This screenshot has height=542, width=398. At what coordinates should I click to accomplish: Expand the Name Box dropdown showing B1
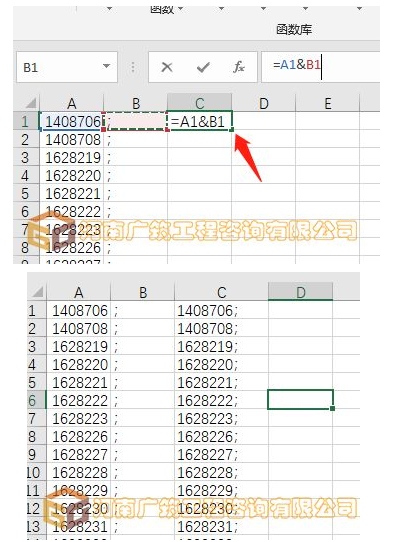(x=107, y=66)
